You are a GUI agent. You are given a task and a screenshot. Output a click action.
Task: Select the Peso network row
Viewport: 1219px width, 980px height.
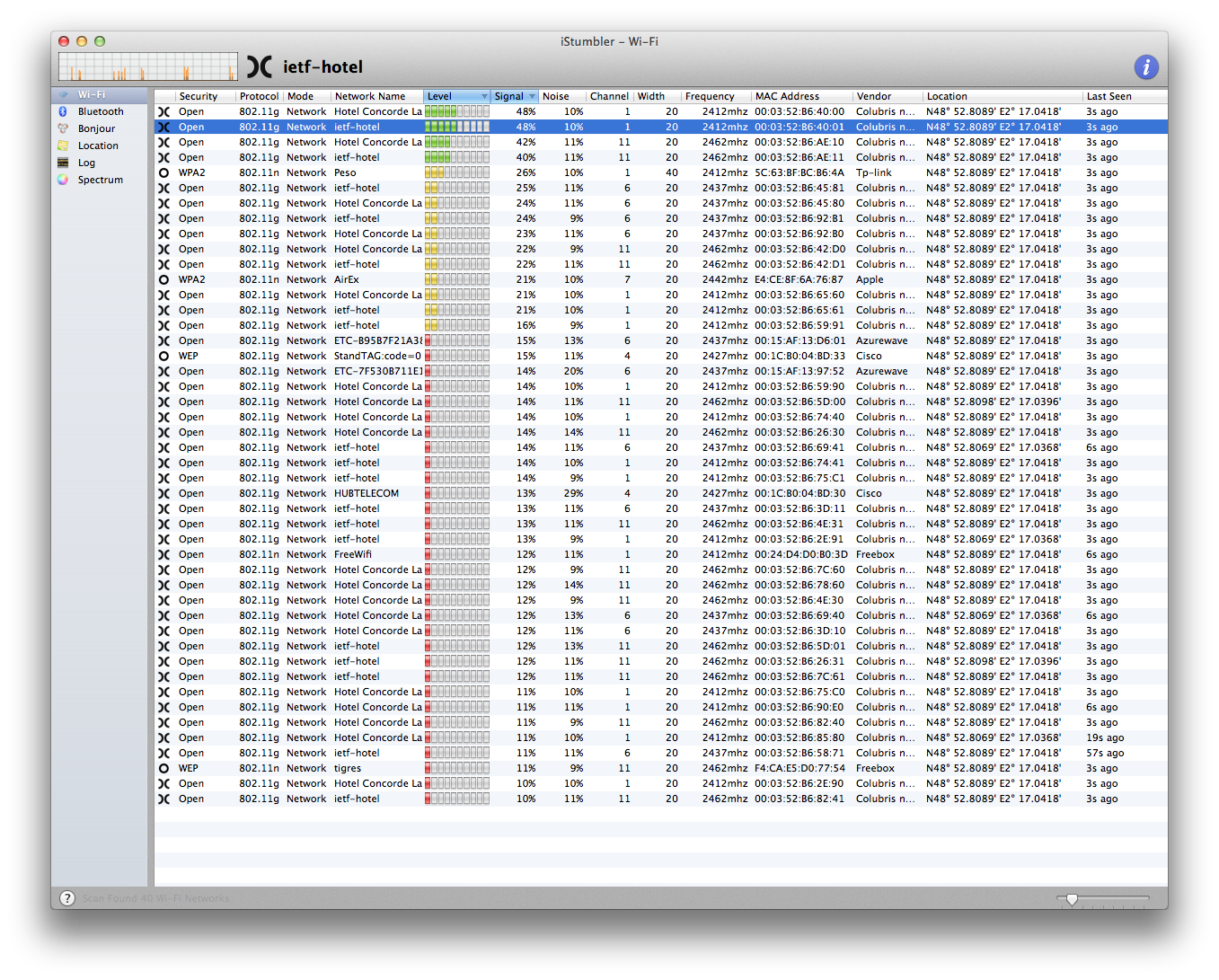(x=661, y=172)
